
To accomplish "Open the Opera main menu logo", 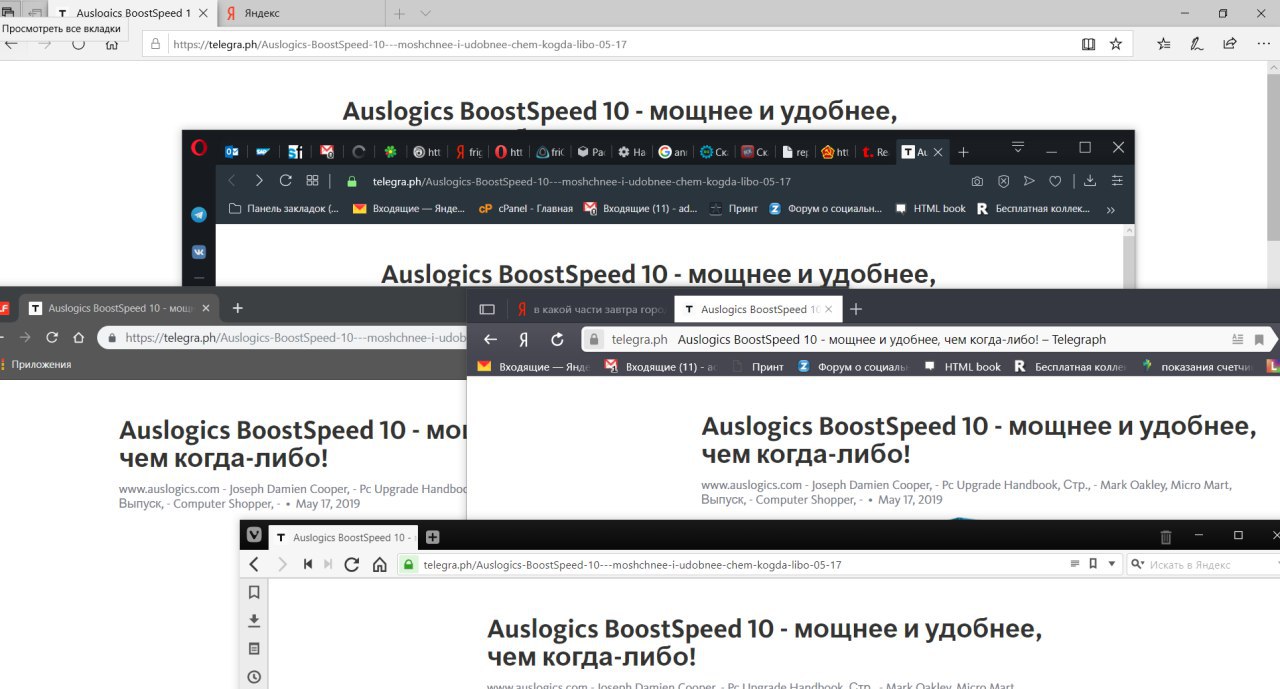I will (x=199, y=148).
